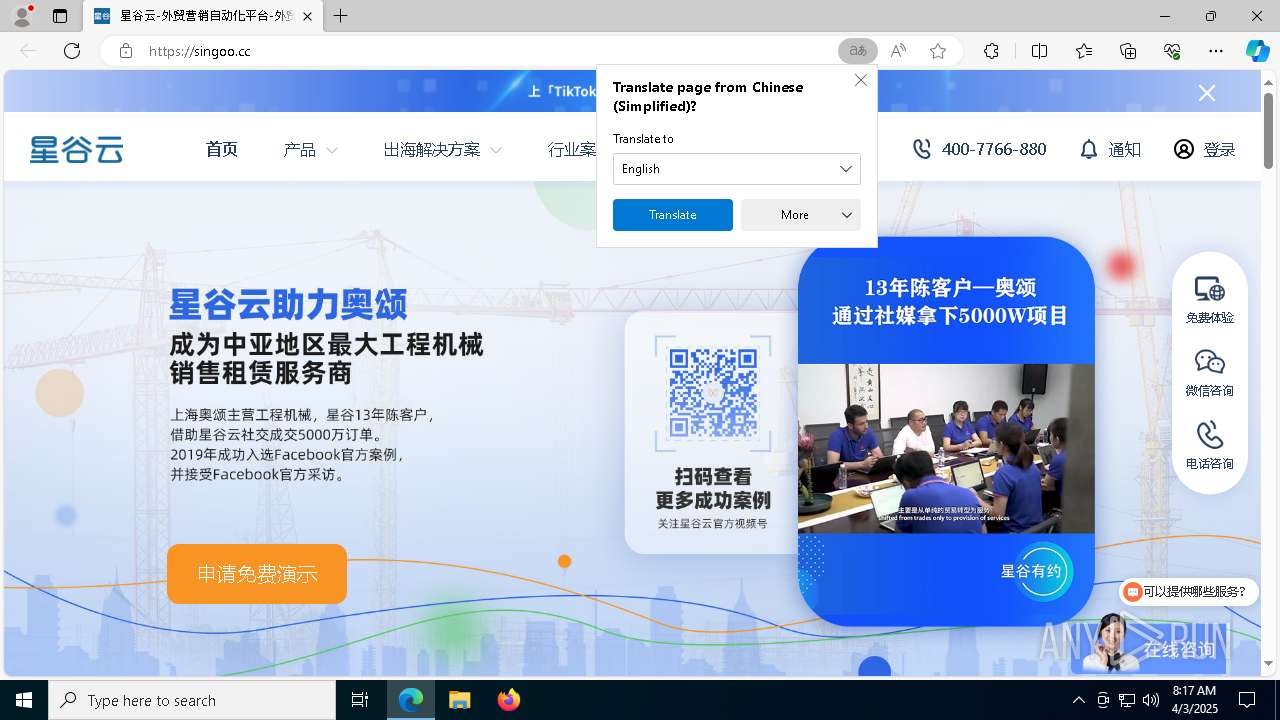This screenshot has height=720, width=1280.
Task: Click the taskbar search box
Action: point(192,700)
